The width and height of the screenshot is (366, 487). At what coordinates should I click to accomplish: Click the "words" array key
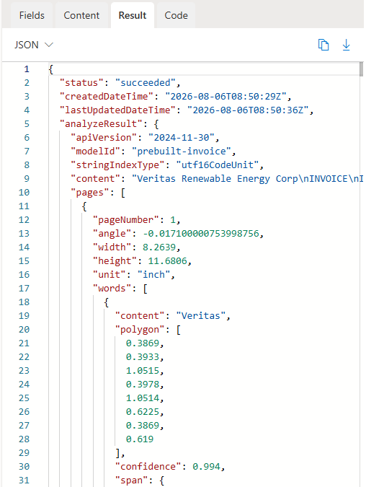click(112, 288)
